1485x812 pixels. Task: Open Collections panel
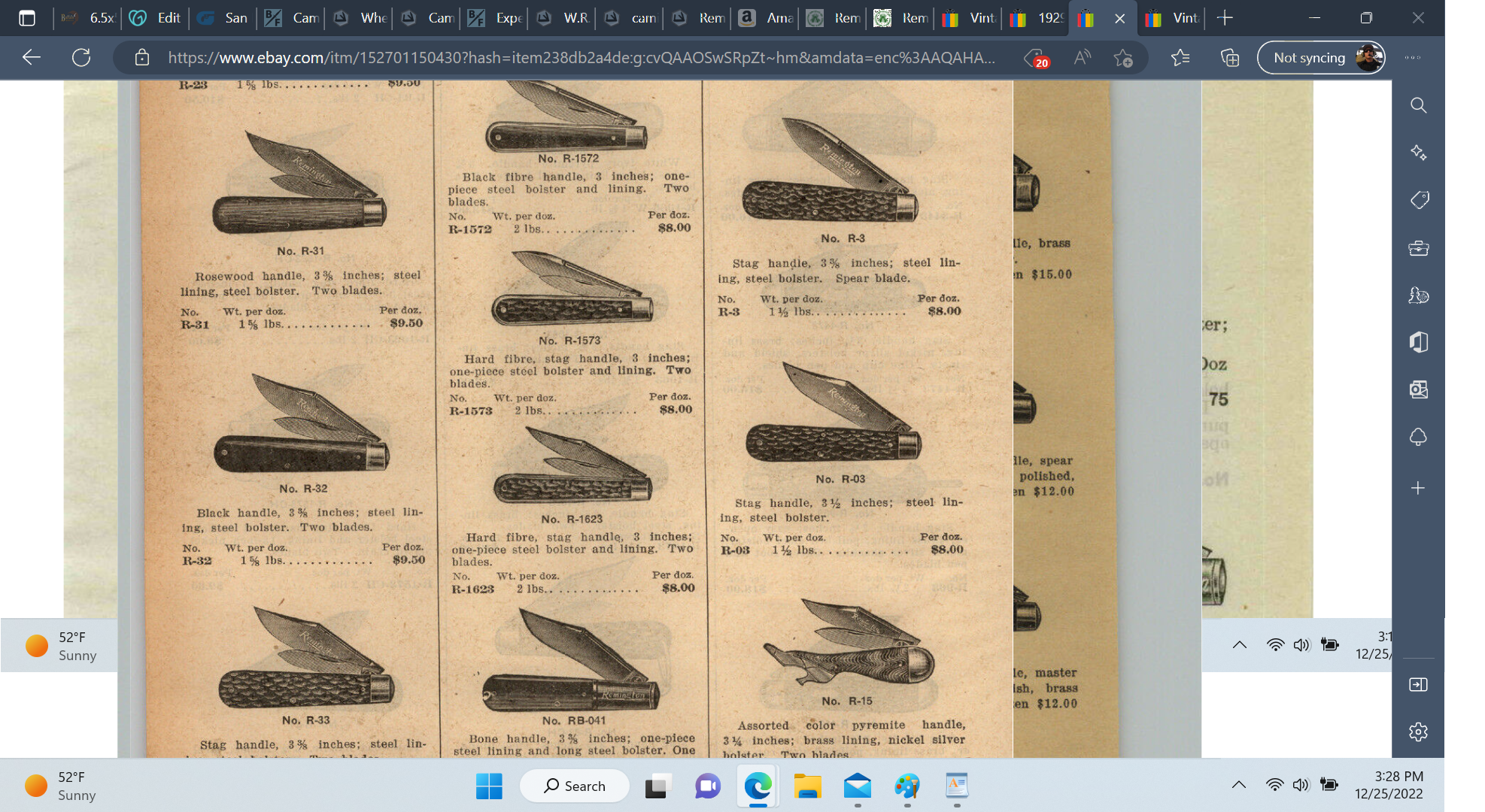(x=1230, y=57)
